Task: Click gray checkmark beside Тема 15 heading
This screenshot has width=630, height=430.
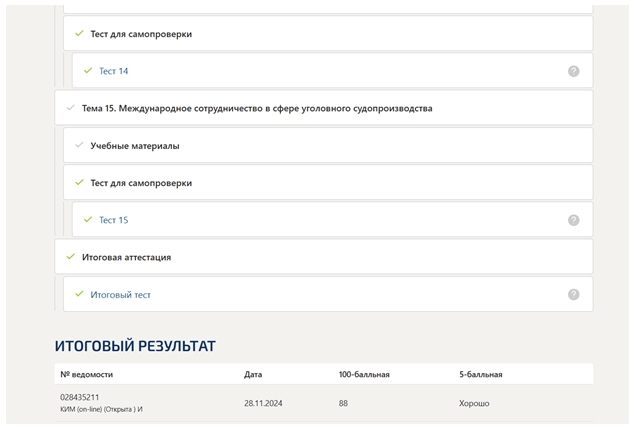Action: click(x=71, y=108)
